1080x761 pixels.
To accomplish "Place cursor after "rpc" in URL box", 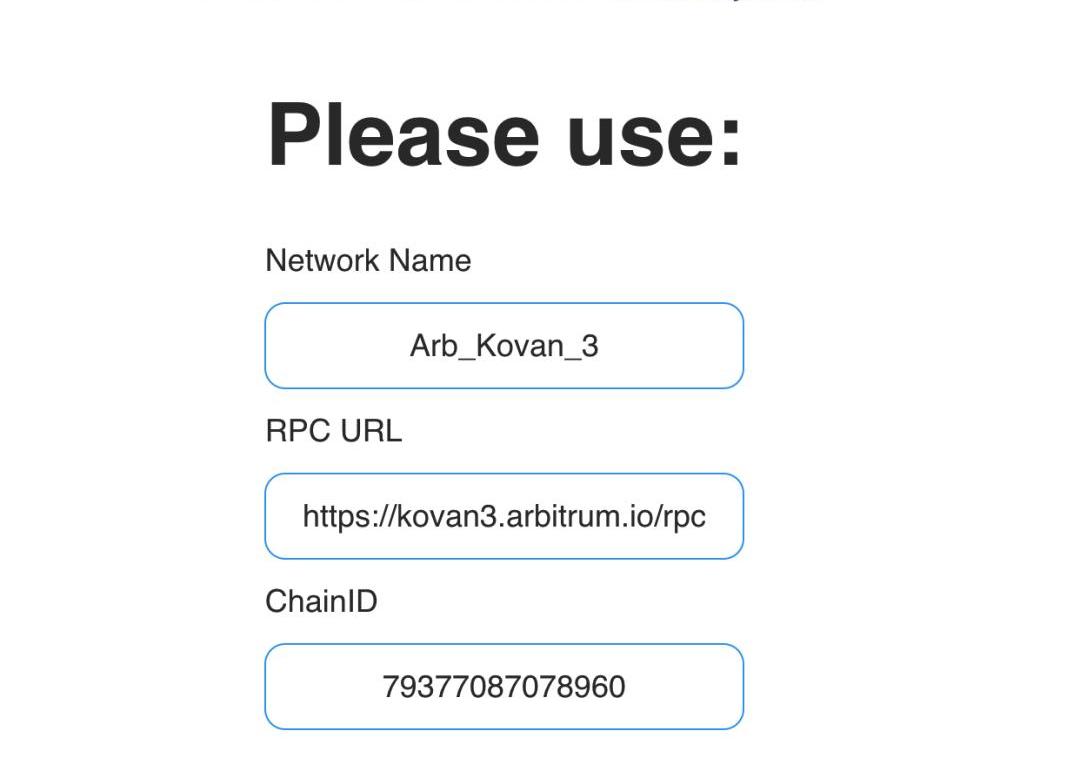I will coord(707,516).
